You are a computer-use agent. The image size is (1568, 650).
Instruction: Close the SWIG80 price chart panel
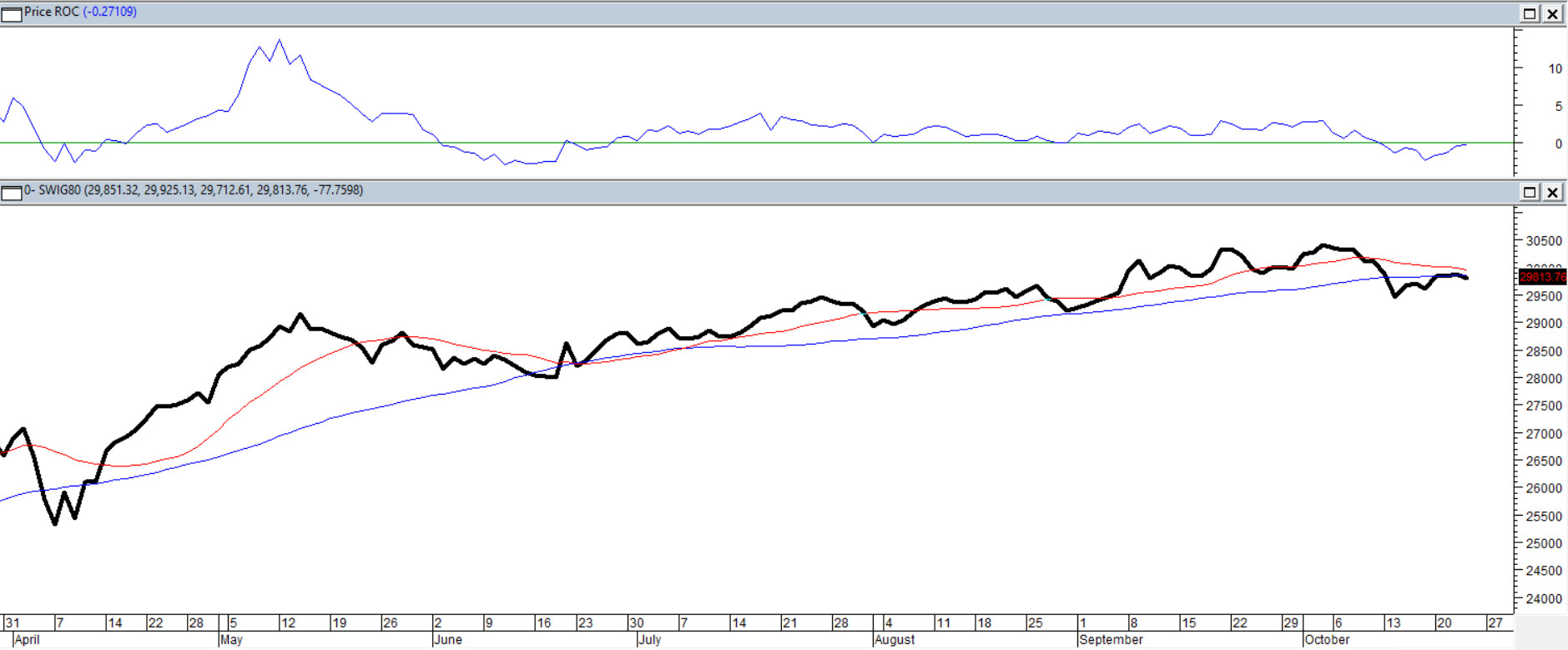pyautogui.click(x=1552, y=193)
